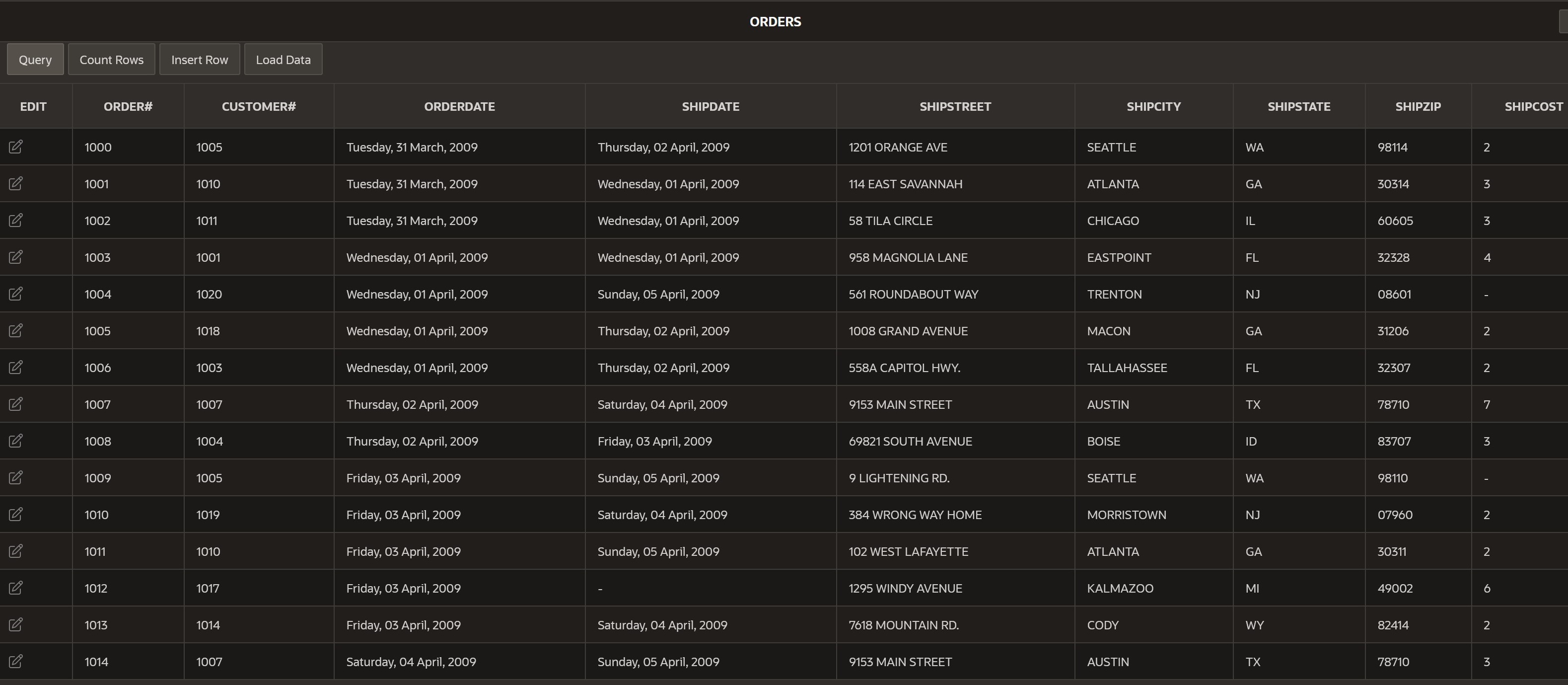The width and height of the screenshot is (1568, 685).
Task: Edit the row for order 1000
Action: click(x=16, y=147)
